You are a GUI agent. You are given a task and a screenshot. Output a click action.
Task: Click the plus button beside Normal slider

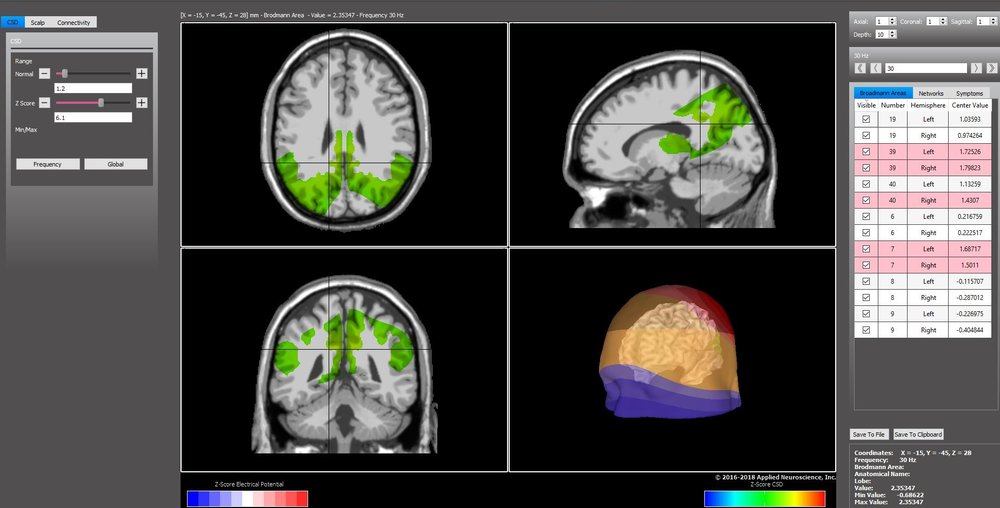coord(142,74)
